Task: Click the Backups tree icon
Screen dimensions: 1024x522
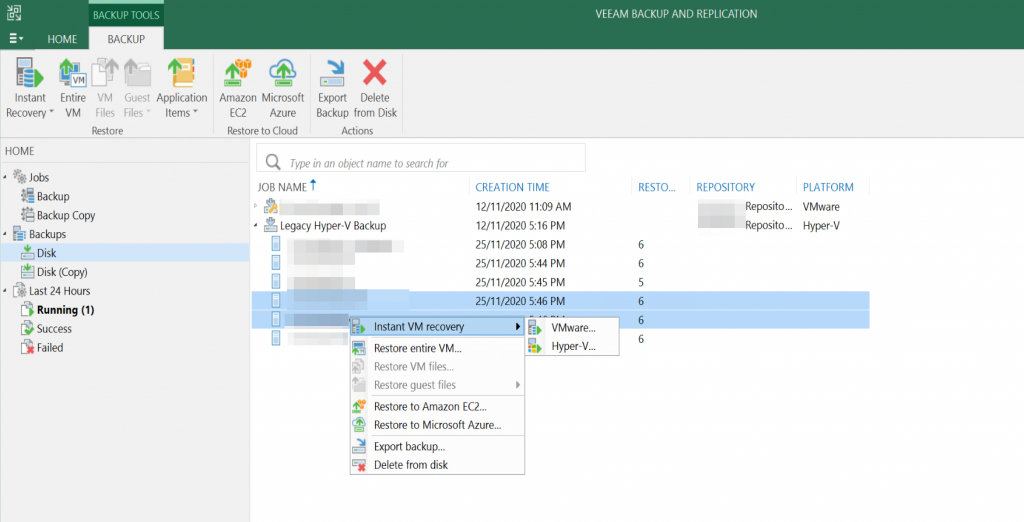Action: click(20, 233)
